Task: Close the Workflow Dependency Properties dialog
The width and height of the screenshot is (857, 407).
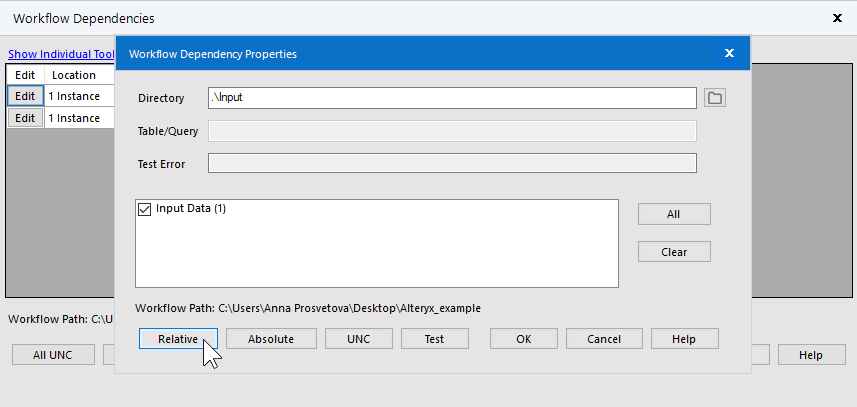Action: tap(730, 53)
